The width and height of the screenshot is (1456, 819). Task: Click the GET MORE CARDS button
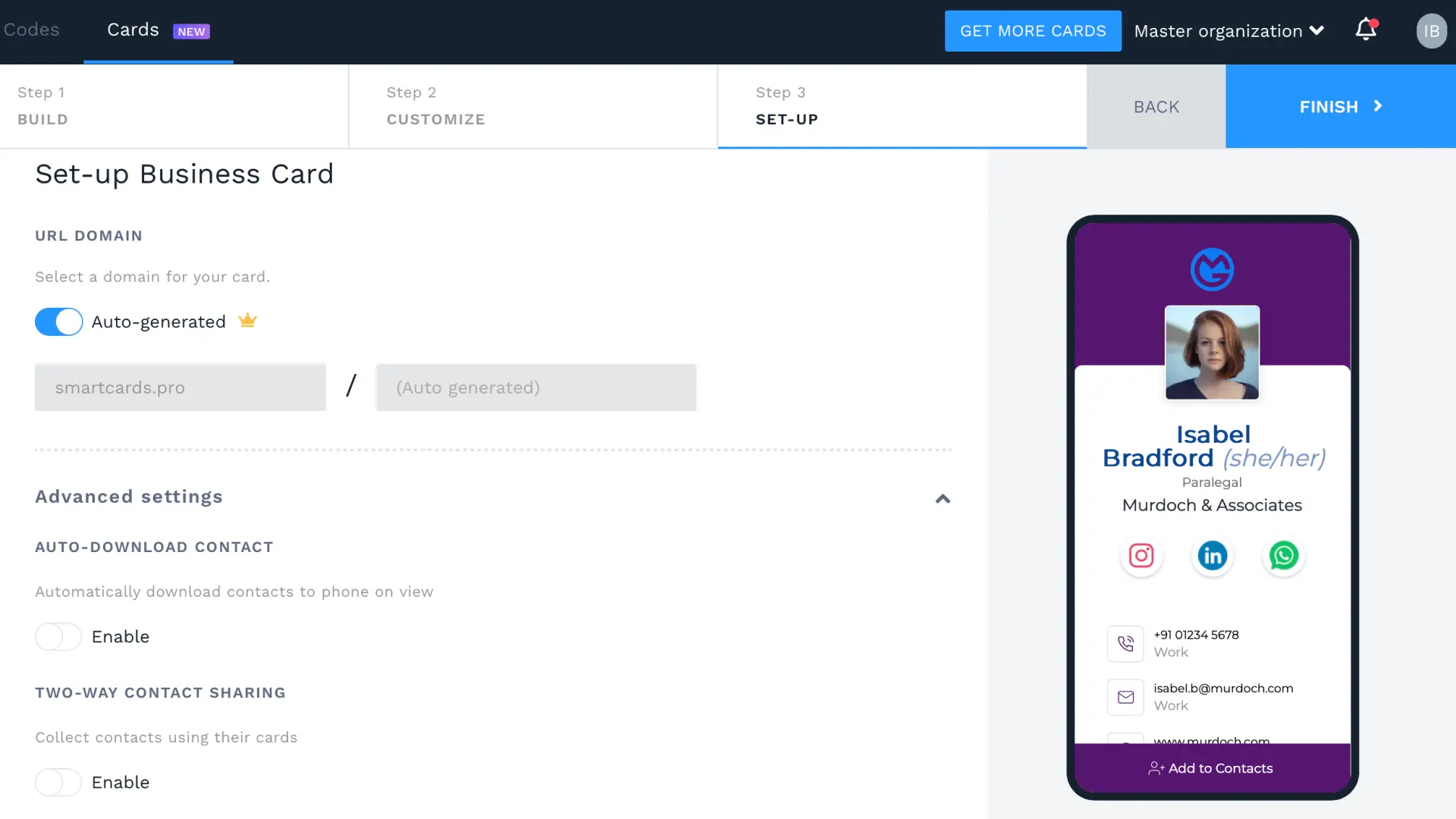tap(1033, 31)
